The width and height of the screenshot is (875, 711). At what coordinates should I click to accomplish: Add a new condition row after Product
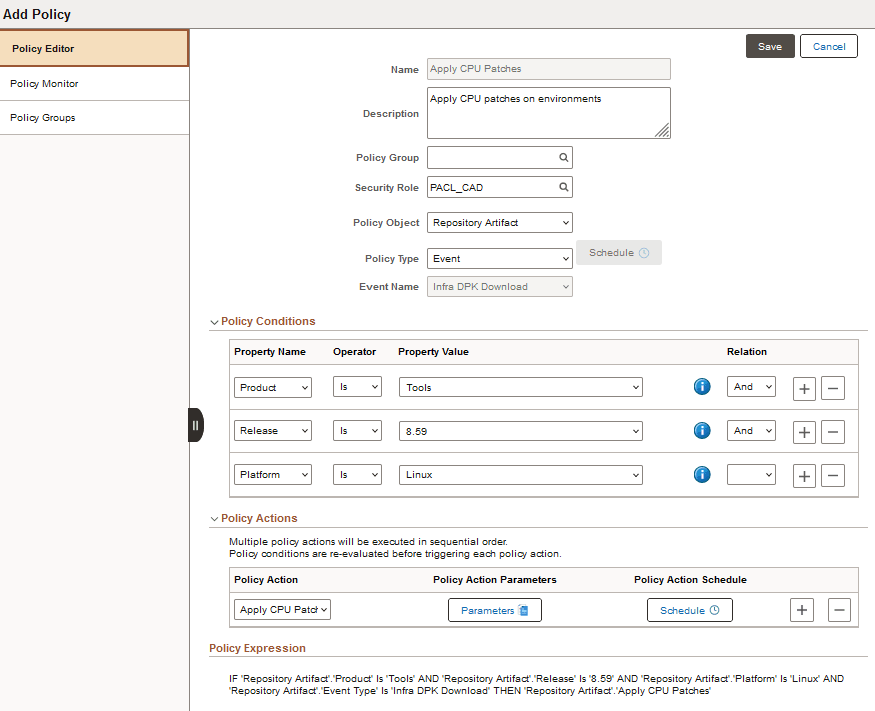[x=804, y=388]
